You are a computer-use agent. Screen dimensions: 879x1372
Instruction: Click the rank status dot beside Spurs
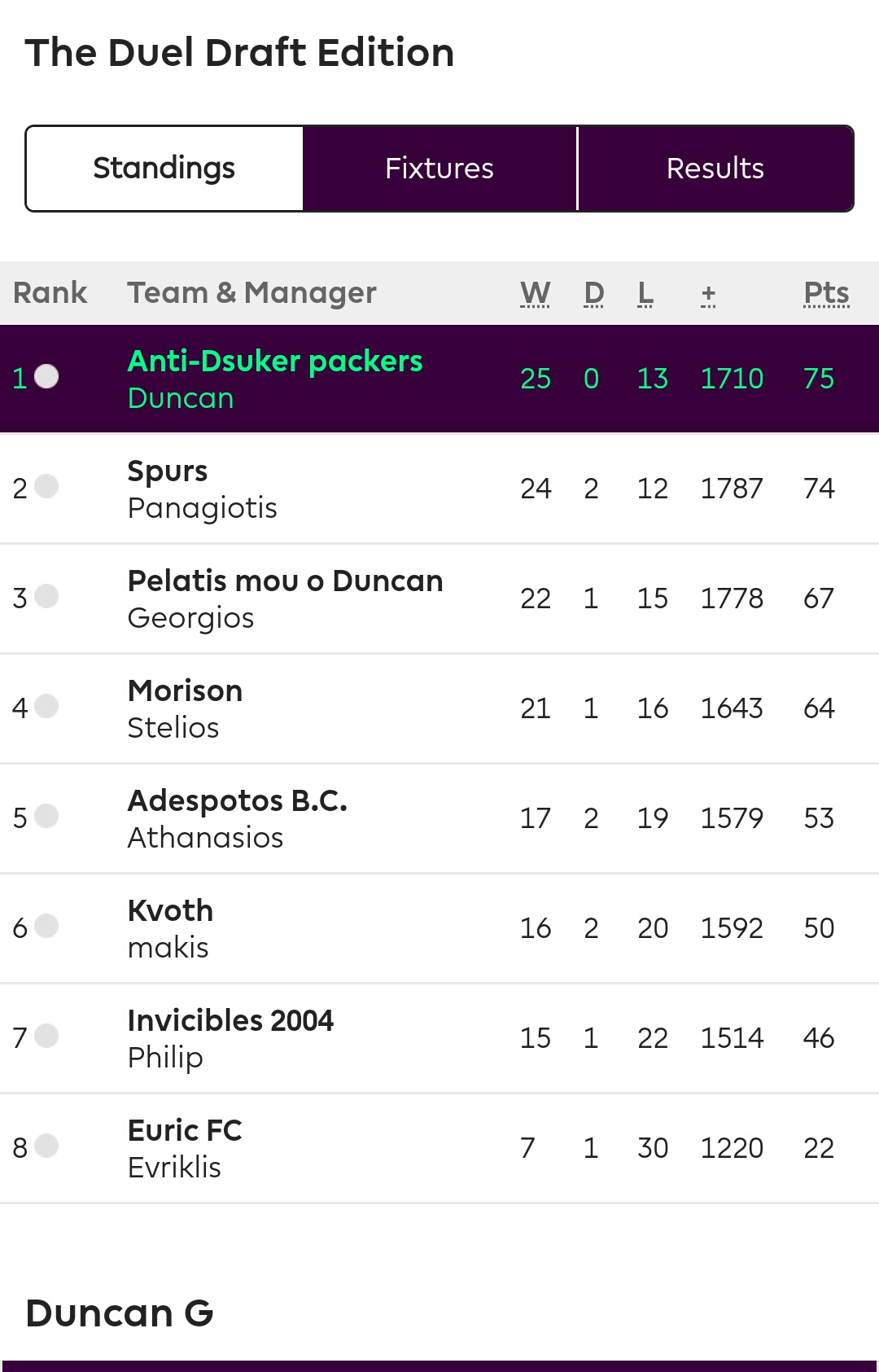(46, 486)
